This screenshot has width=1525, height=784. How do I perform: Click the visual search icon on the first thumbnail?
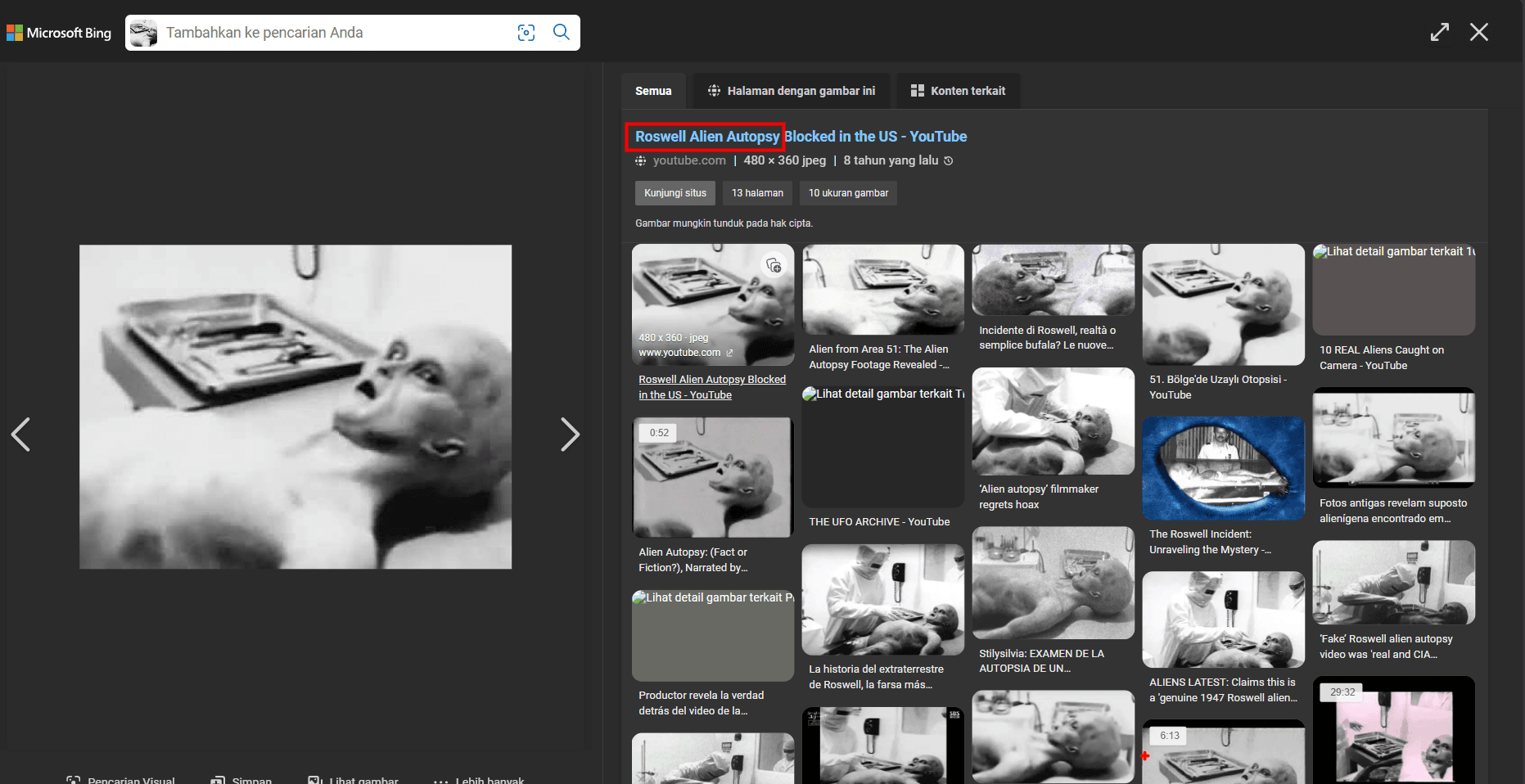click(x=774, y=265)
